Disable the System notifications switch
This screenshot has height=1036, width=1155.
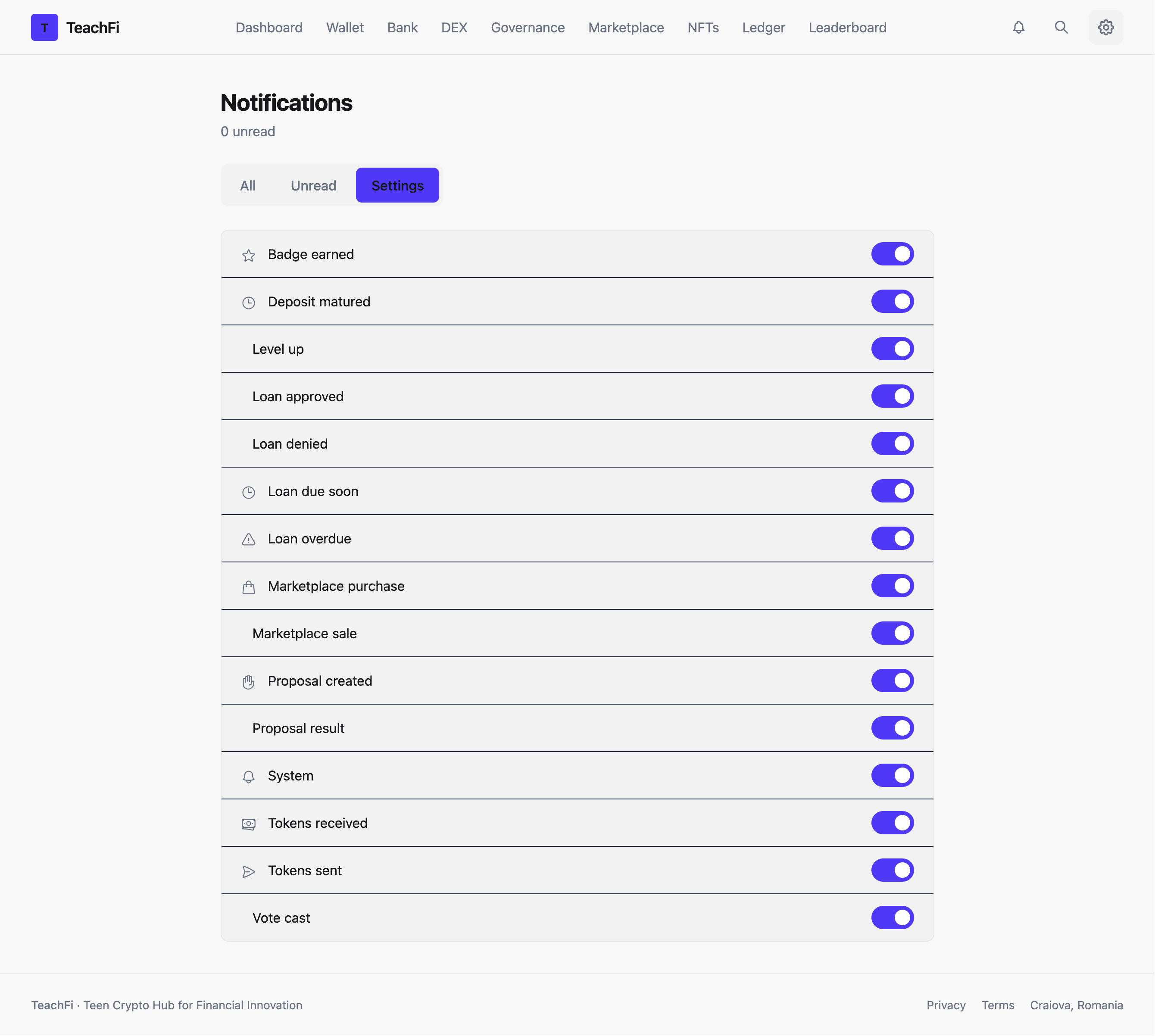[892, 775]
